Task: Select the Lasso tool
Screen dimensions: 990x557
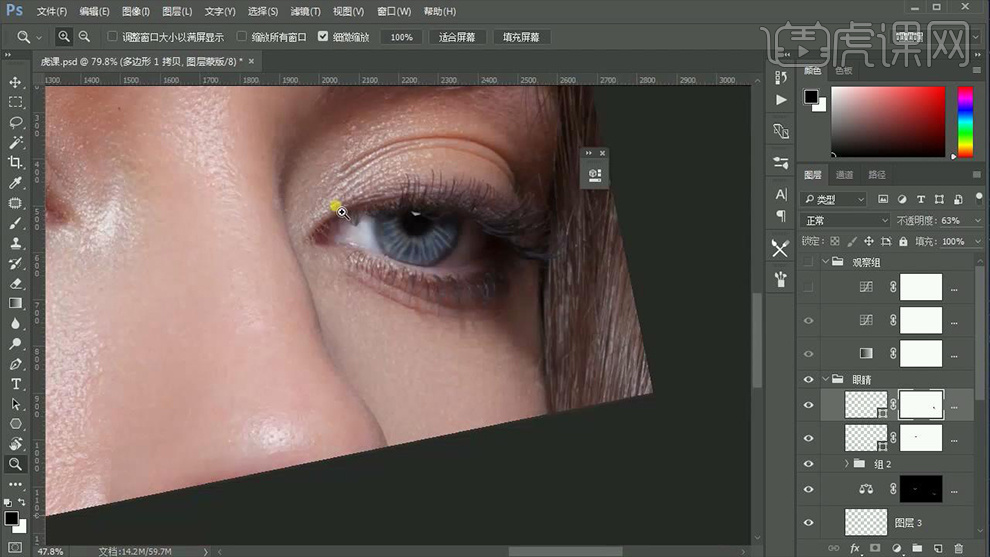Action: click(x=15, y=122)
